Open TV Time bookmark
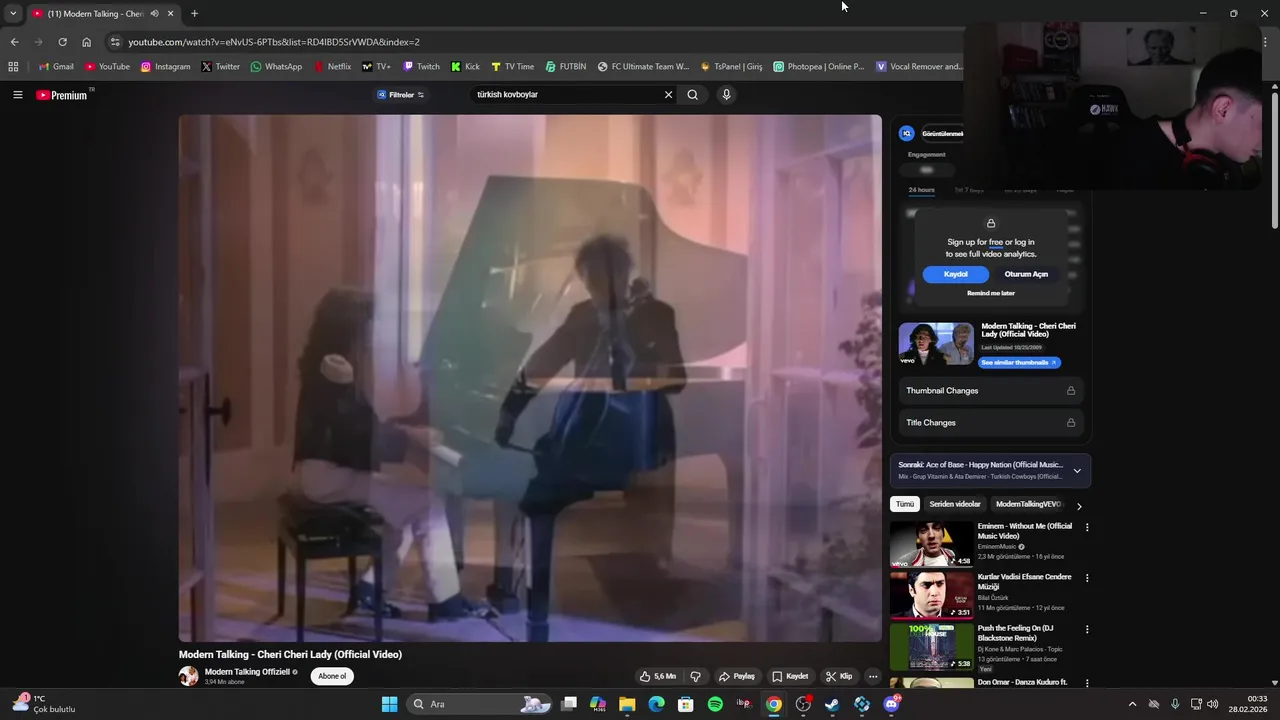The image size is (1280, 720). point(512,66)
